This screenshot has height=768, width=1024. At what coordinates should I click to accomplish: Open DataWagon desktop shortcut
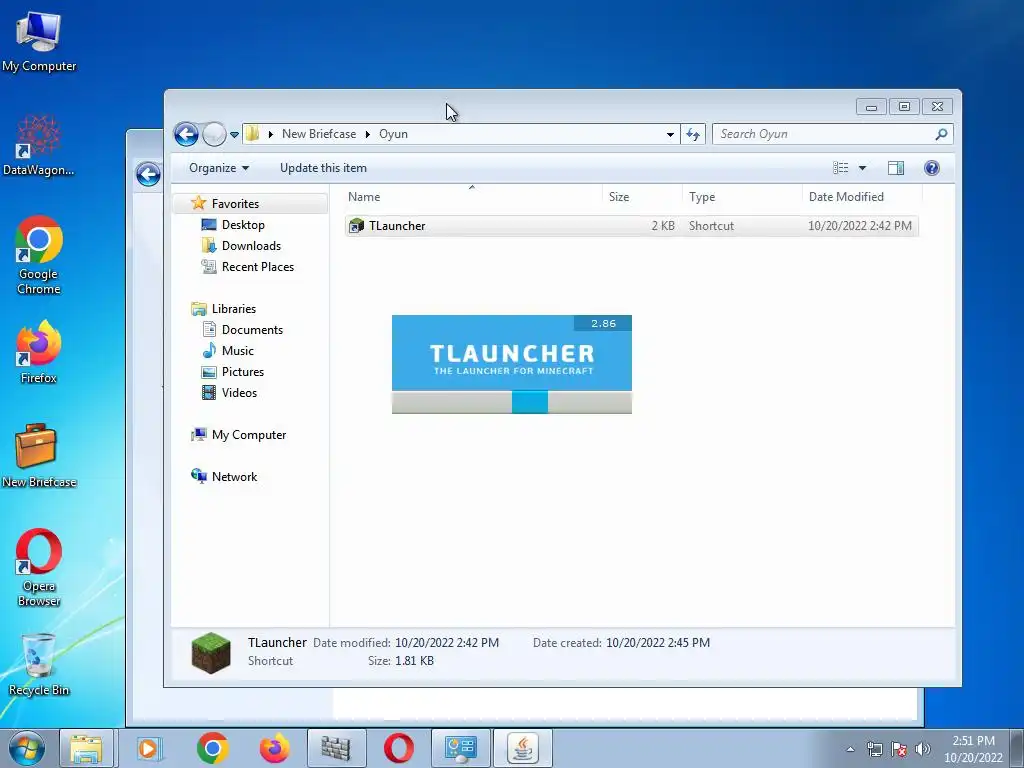pos(39,146)
